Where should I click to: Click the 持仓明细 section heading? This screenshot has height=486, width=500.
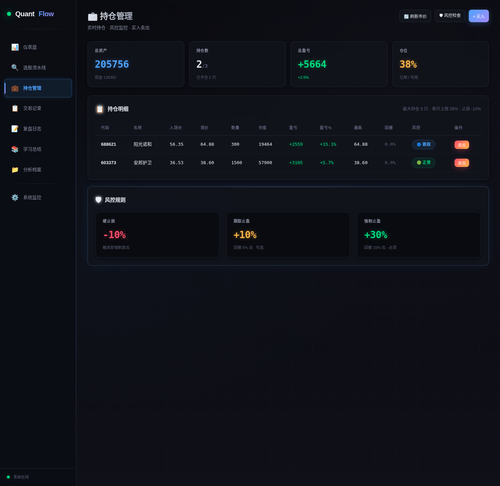(x=118, y=109)
